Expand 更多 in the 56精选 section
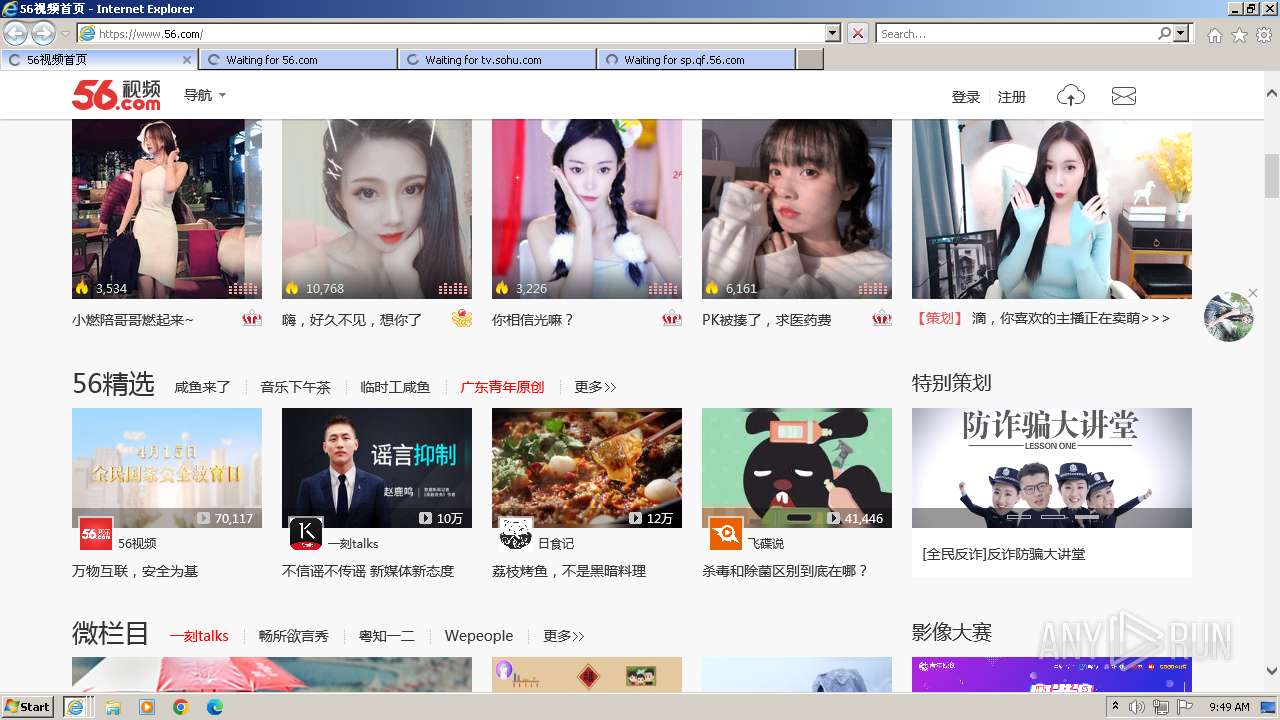 click(595, 387)
